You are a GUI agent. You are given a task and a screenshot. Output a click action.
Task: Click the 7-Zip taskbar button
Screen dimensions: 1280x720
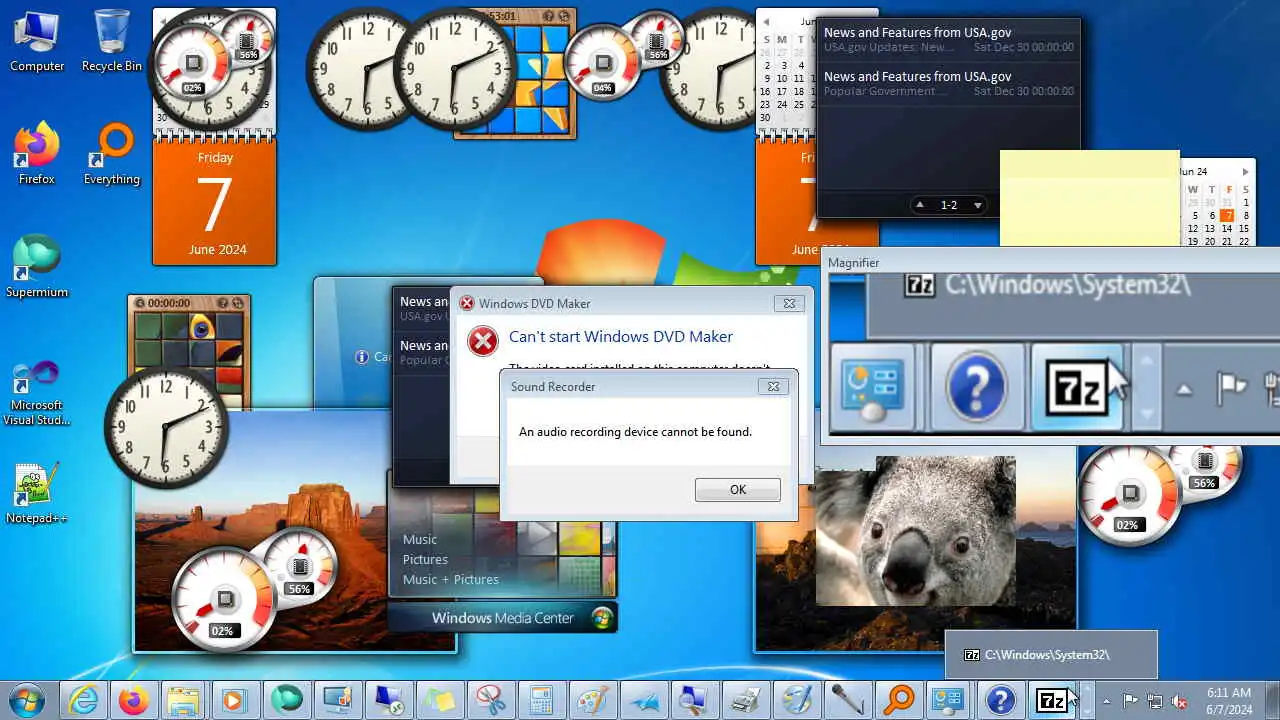click(x=1051, y=700)
